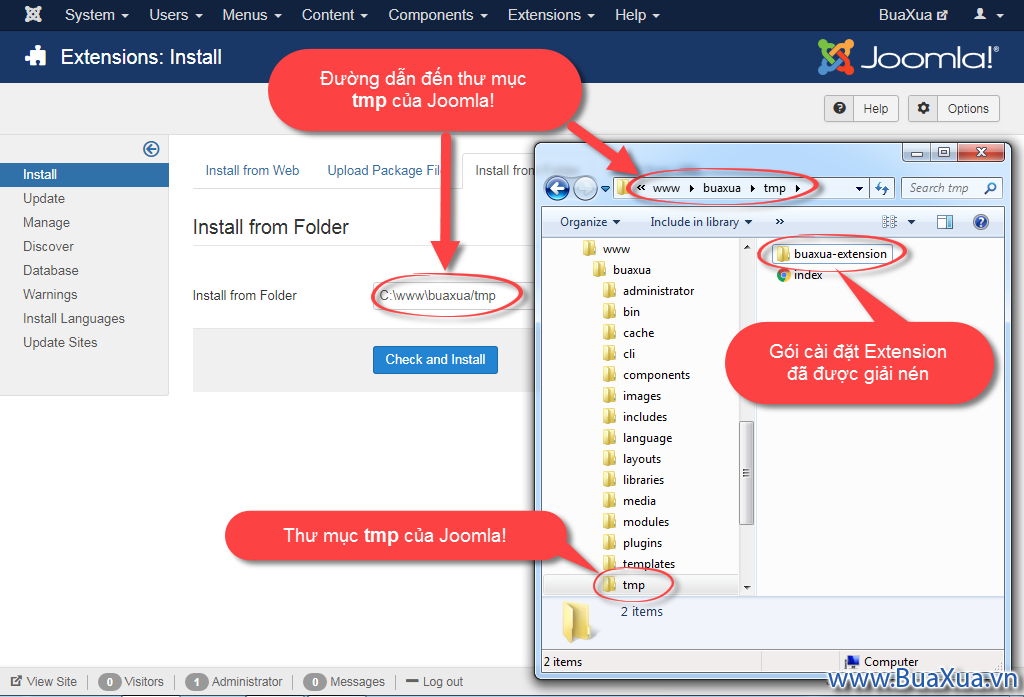Maximize the Explorer window
This screenshot has height=697, width=1024.
[944, 152]
